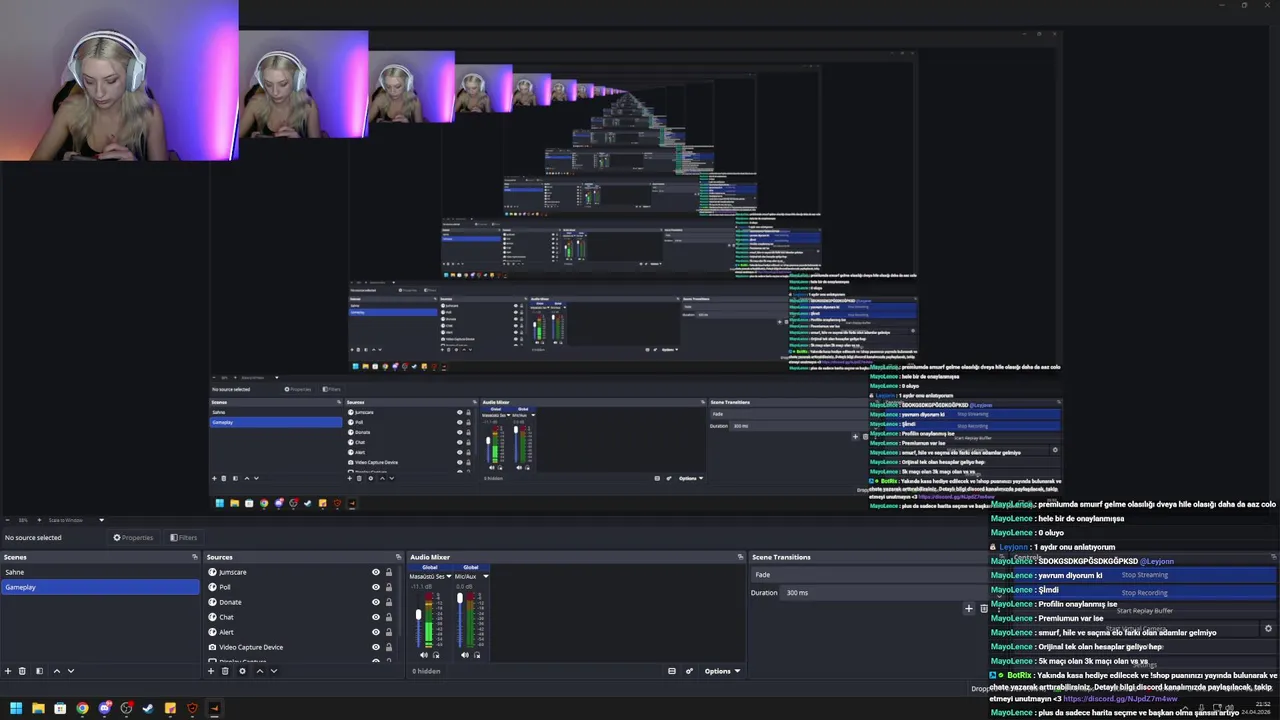1280x720 pixels.
Task: Toggle monitoring headphones for Masaüstü Ses
Action: point(436,655)
